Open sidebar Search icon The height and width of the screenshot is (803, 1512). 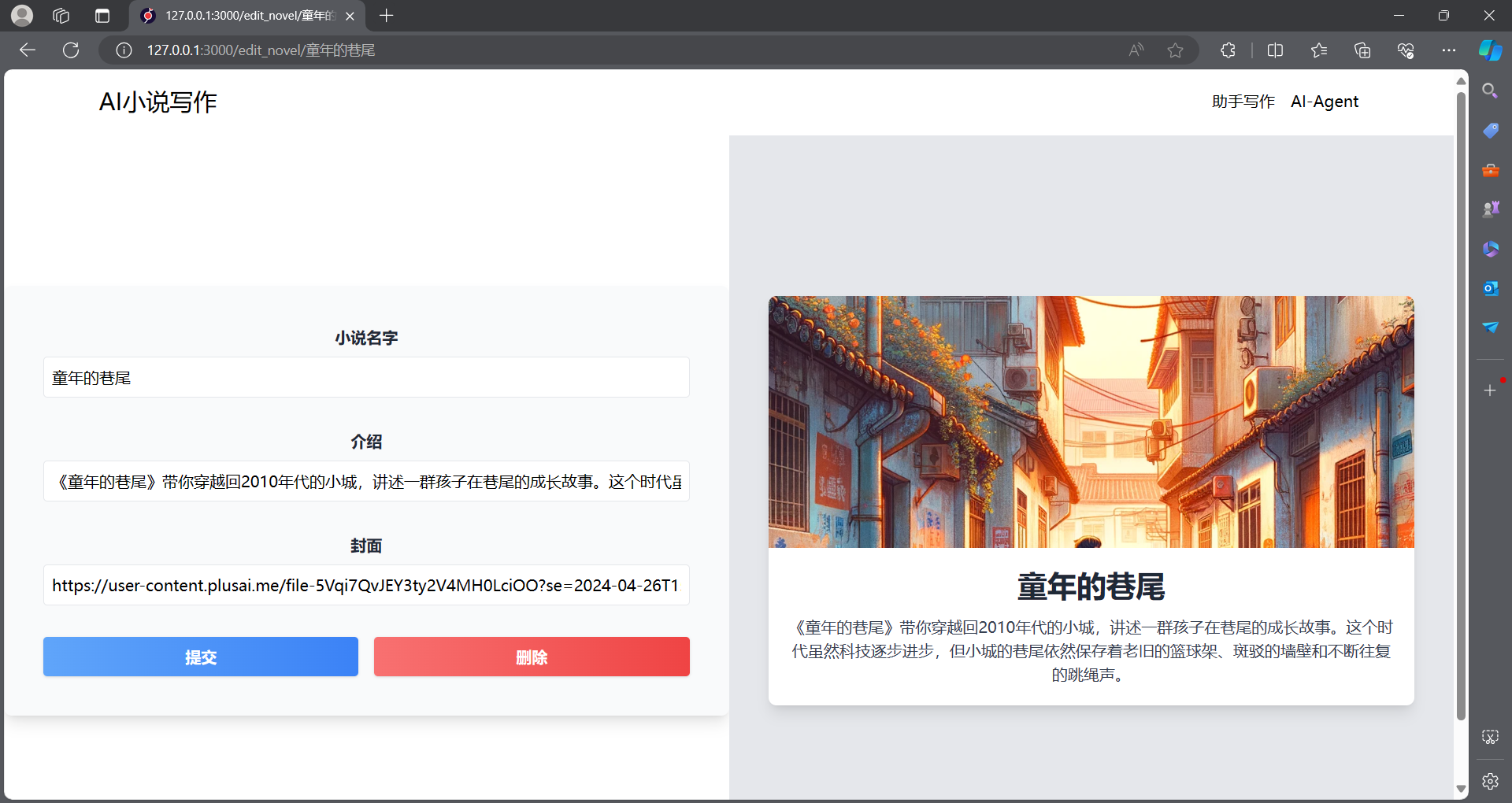click(1490, 91)
